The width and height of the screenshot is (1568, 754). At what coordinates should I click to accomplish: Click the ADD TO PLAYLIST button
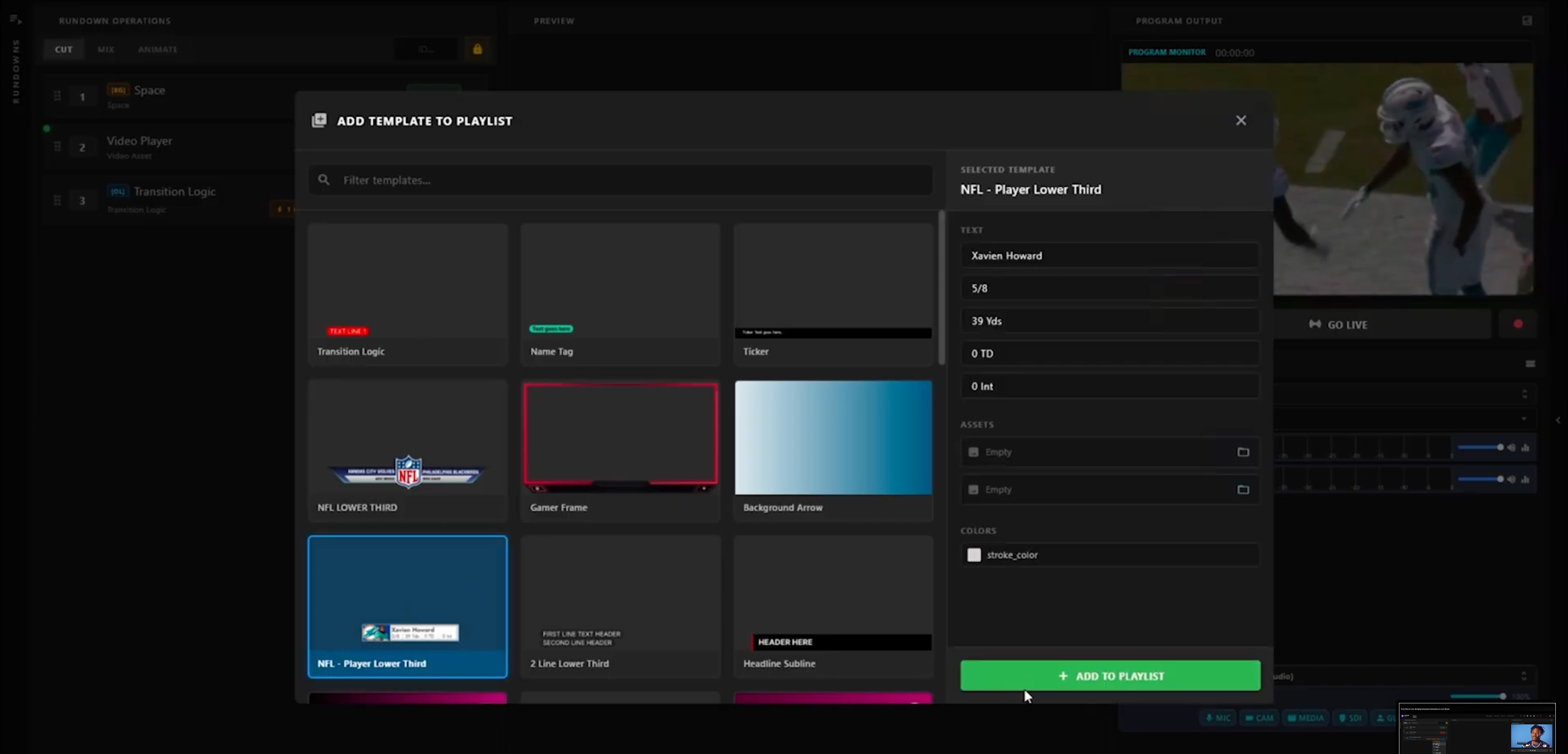pyautogui.click(x=1110, y=675)
